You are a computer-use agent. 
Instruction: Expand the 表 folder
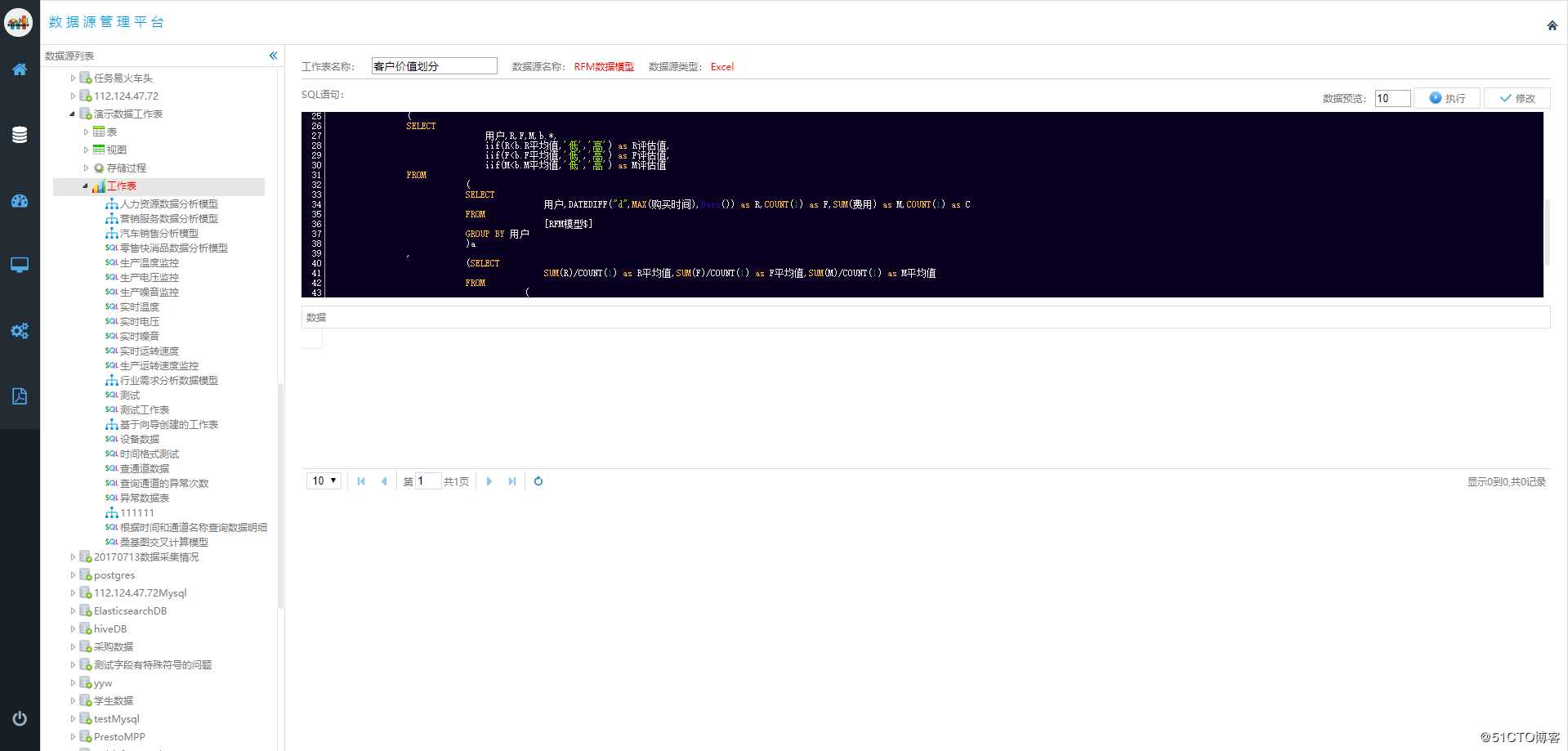point(86,132)
